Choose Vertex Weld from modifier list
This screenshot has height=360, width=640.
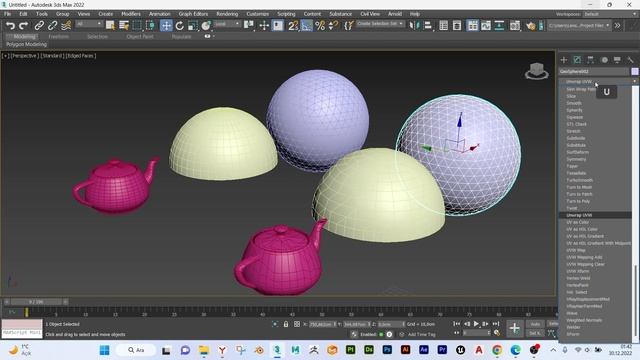[x=578, y=278]
